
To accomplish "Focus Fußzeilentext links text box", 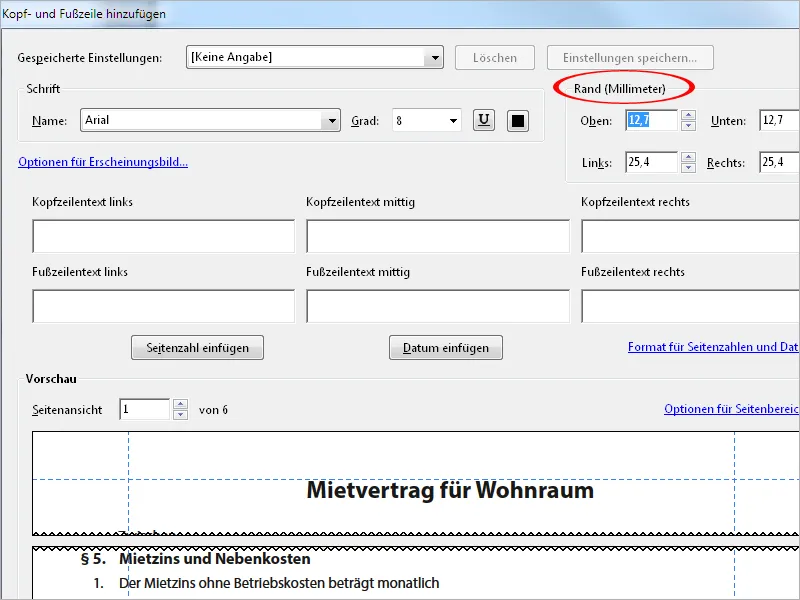I will pyautogui.click(x=163, y=306).
